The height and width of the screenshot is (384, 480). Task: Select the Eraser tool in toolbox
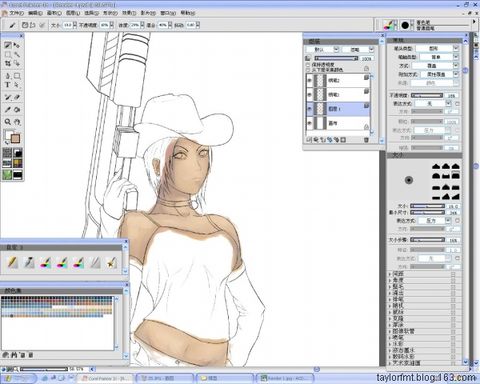[17, 97]
